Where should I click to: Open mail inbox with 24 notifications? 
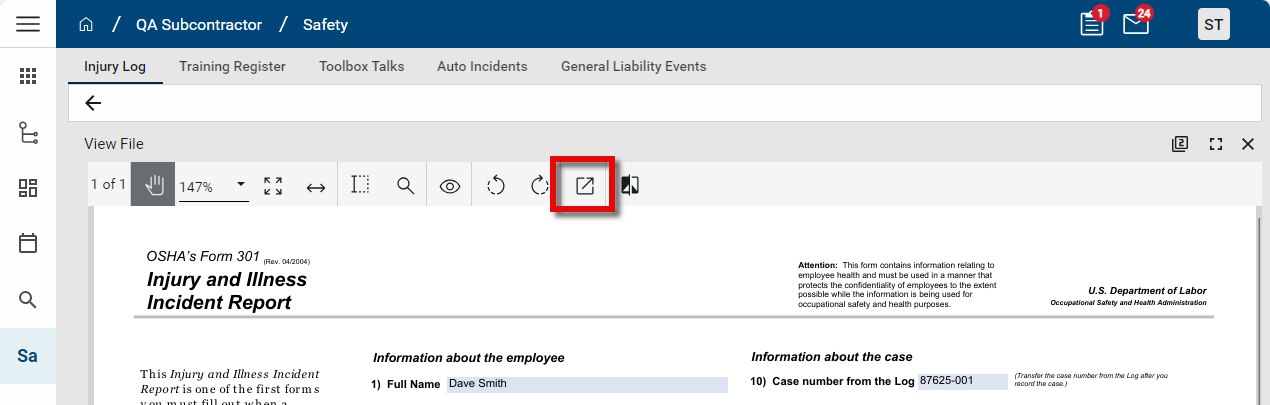coord(1136,24)
